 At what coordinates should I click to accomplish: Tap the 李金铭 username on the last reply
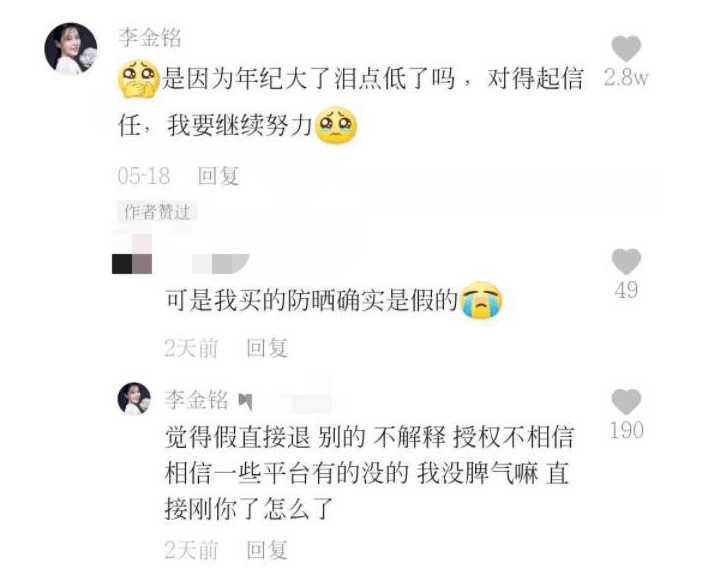(x=196, y=399)
